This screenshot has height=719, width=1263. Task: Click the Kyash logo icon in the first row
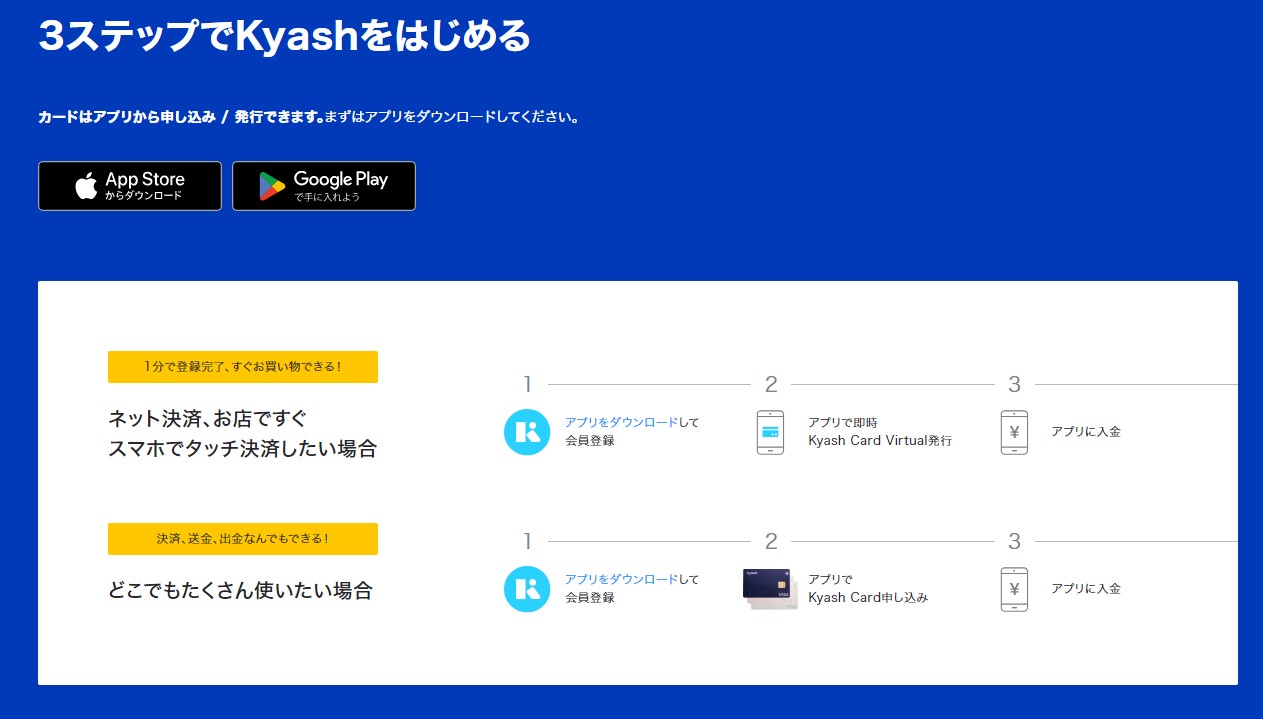[527, 432]
